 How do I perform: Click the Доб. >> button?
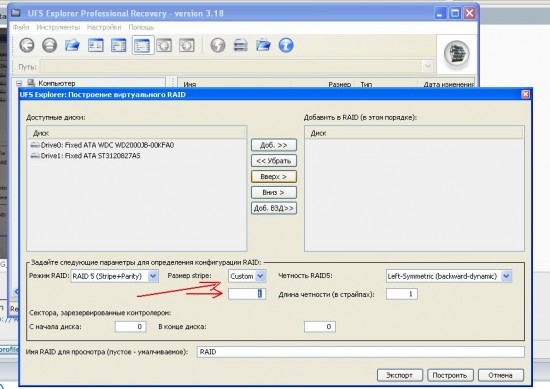[274, 145]
